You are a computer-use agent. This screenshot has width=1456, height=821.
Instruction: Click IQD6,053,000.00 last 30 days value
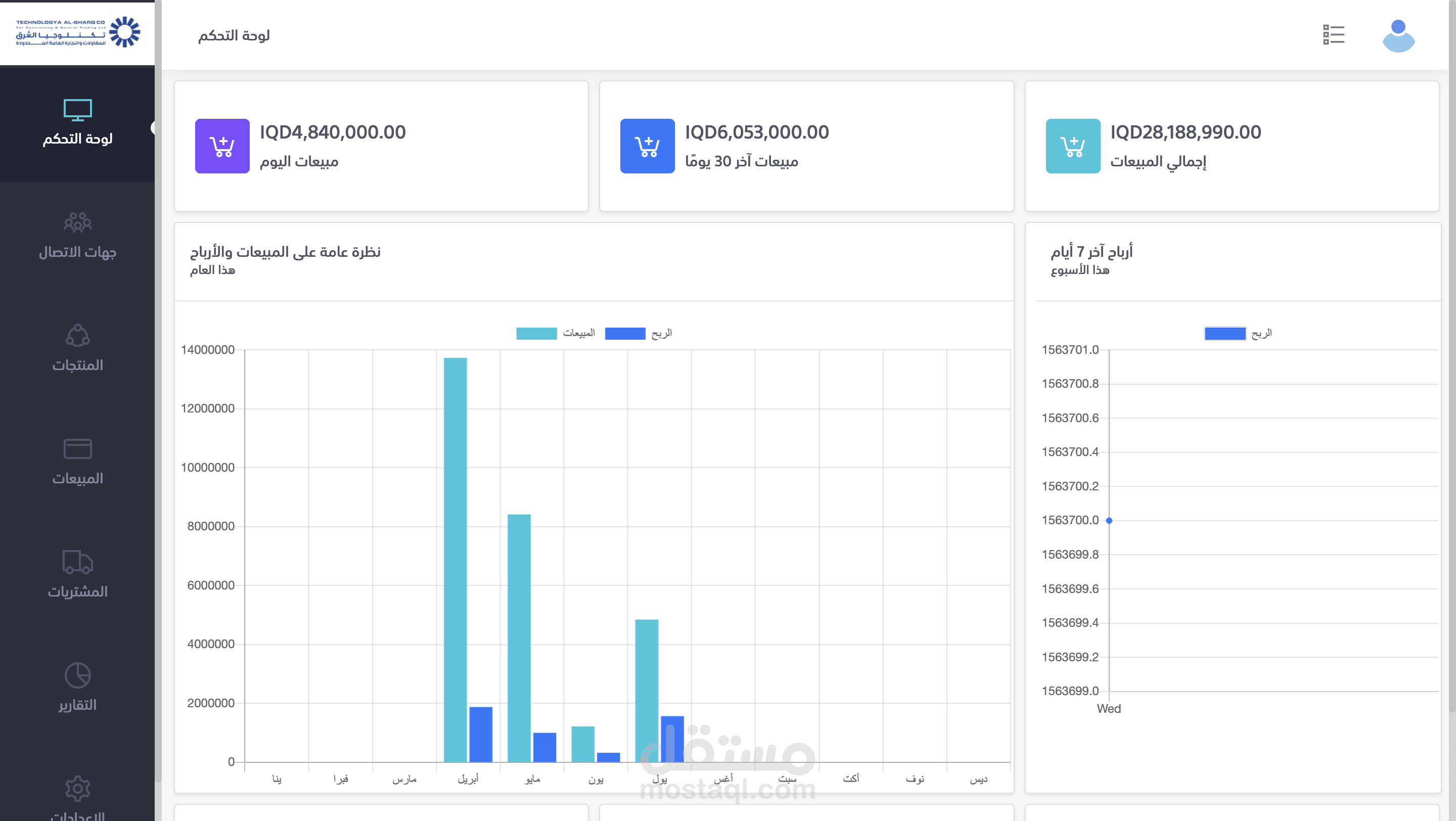point(757,132)
